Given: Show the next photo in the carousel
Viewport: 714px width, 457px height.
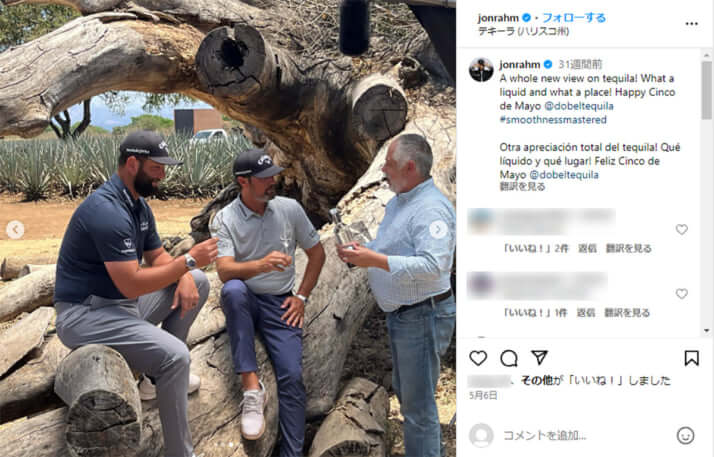Looking at the screenshot, I should (438, 230).
